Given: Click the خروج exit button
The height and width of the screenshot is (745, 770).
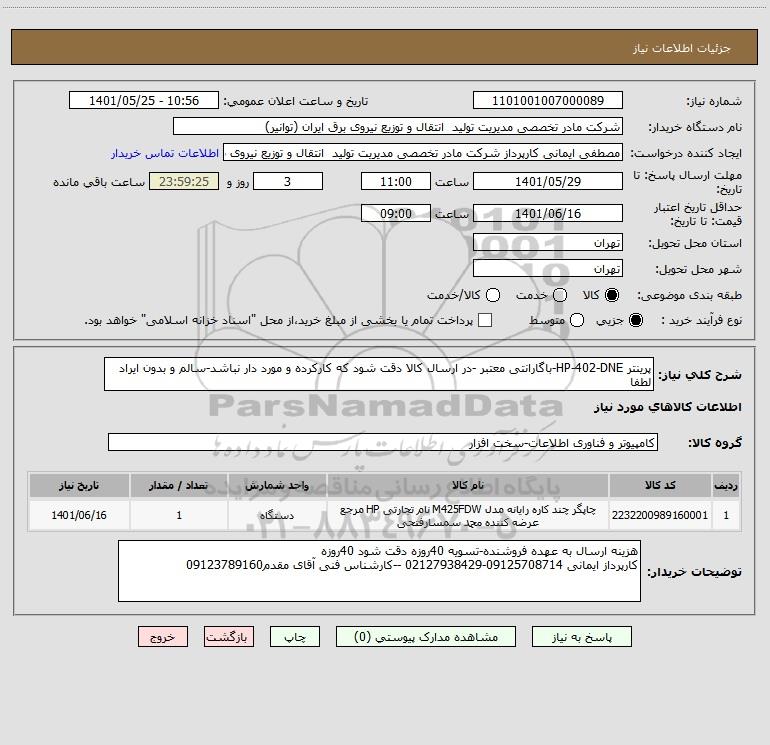Looking at the screenshot, I should click(x=163, y=637).
